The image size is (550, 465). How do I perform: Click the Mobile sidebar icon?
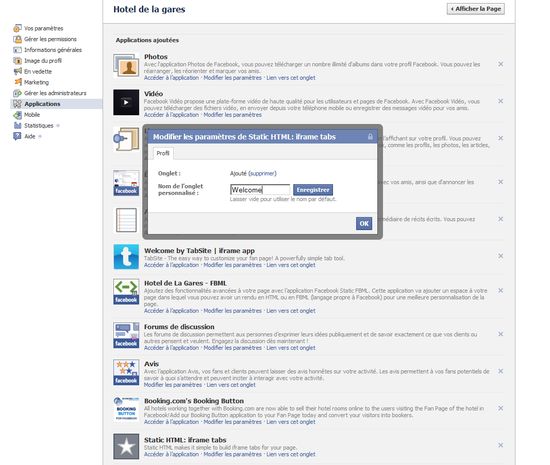[17, 115]
